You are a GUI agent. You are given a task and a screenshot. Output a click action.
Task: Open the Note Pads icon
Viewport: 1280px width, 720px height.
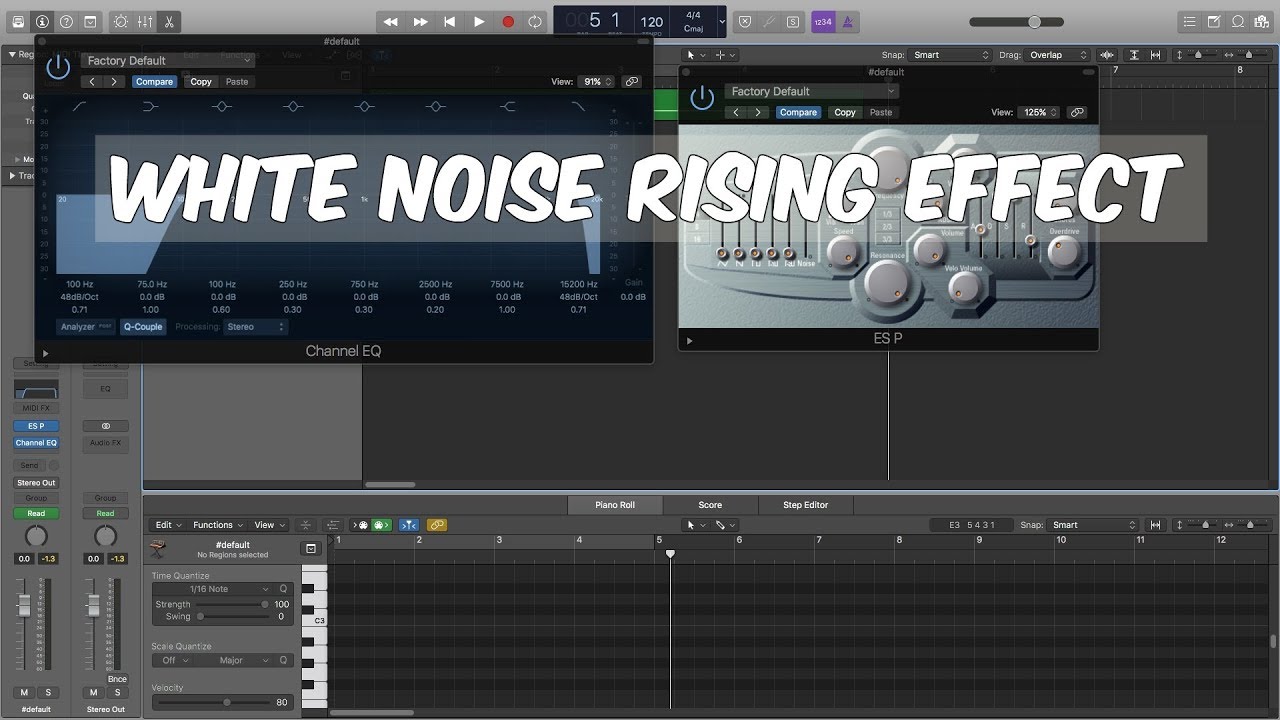coord(1213,21)
